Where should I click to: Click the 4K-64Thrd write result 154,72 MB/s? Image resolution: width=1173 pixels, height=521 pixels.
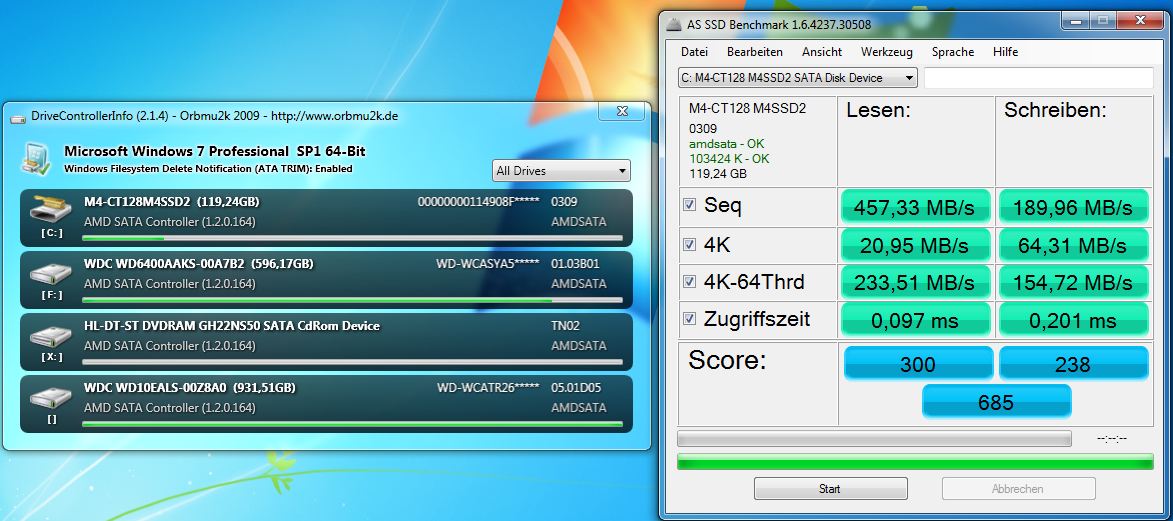point(1074,282)
